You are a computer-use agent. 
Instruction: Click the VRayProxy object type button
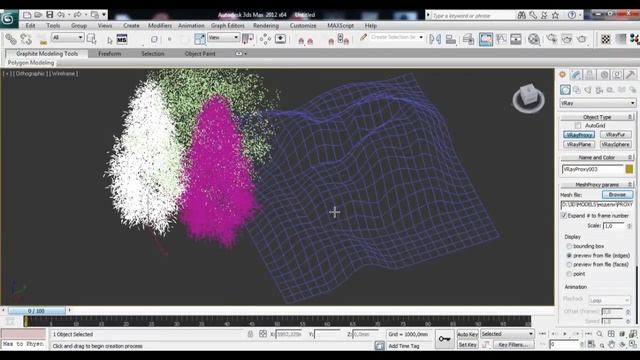point(579,135)
